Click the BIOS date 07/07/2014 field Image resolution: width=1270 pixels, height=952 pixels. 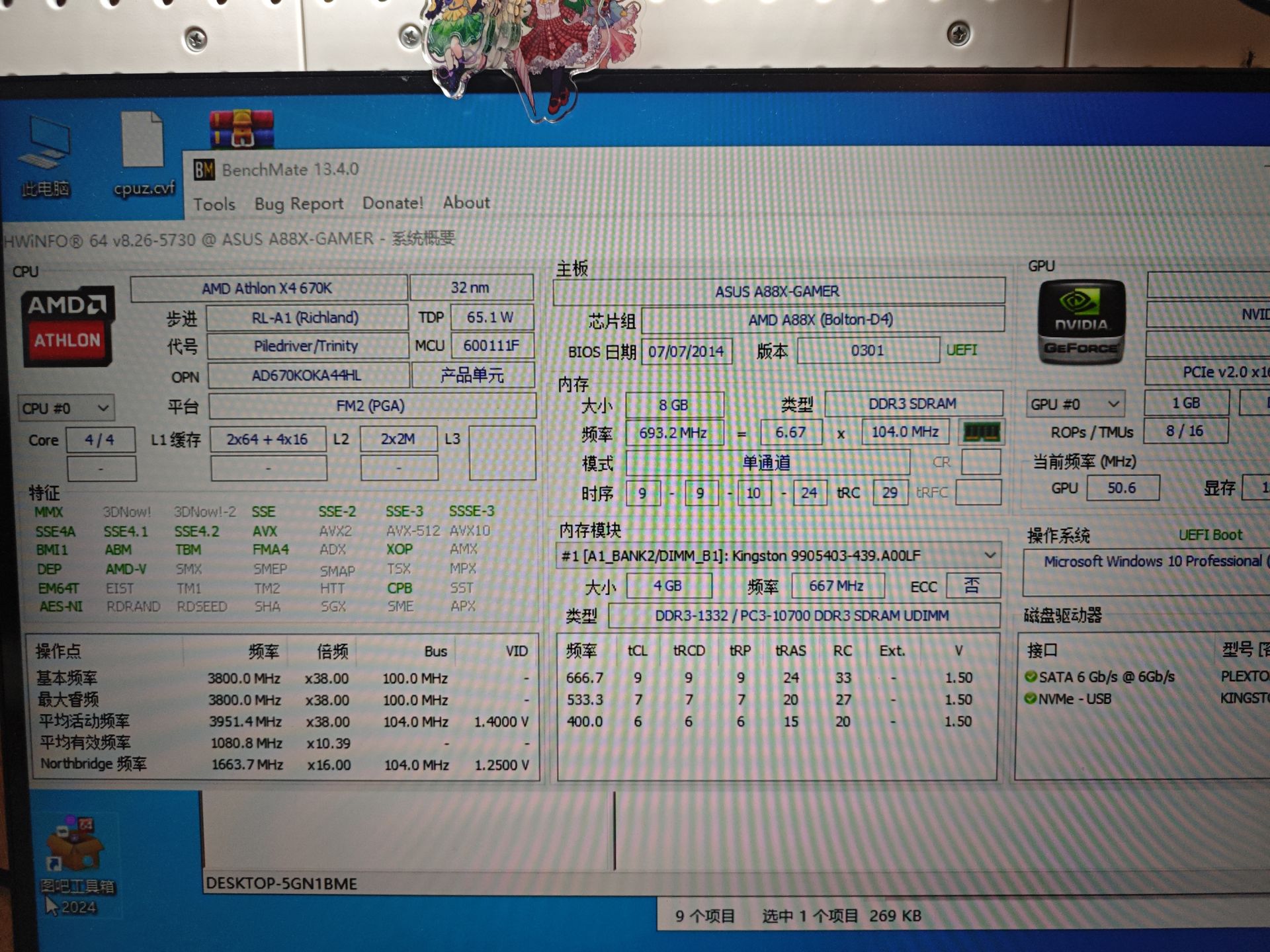coord(687,351)
